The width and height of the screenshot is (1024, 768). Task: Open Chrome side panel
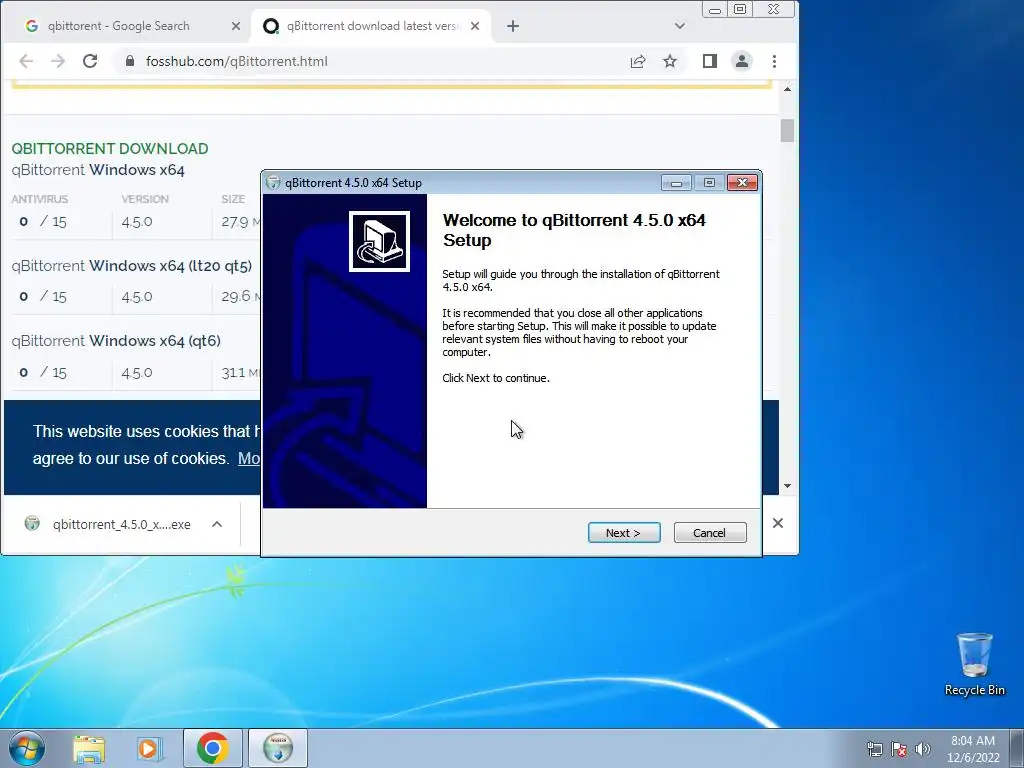[x=710, y=61]
